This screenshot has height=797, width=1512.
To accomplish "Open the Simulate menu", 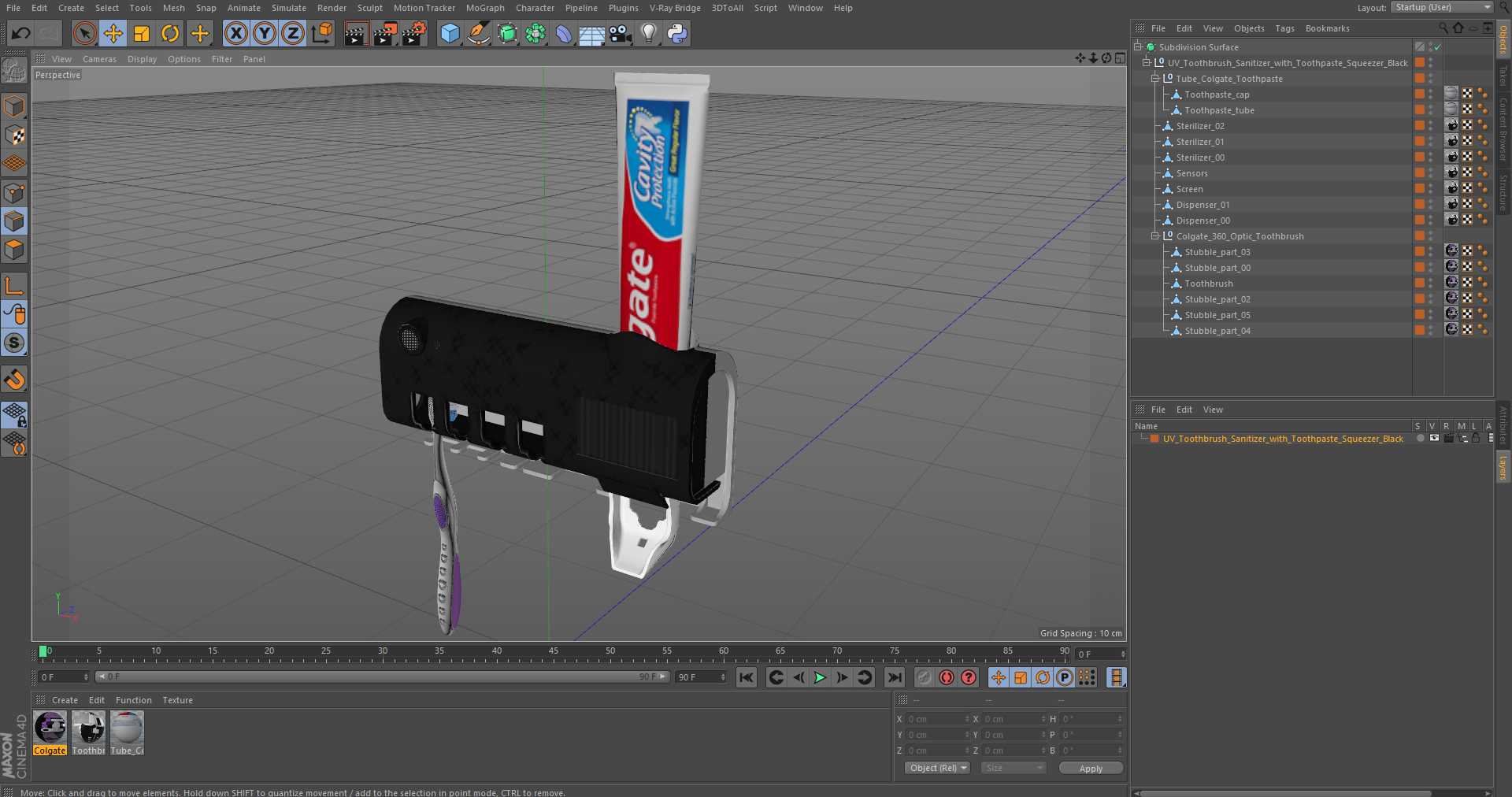I will 288,8.
